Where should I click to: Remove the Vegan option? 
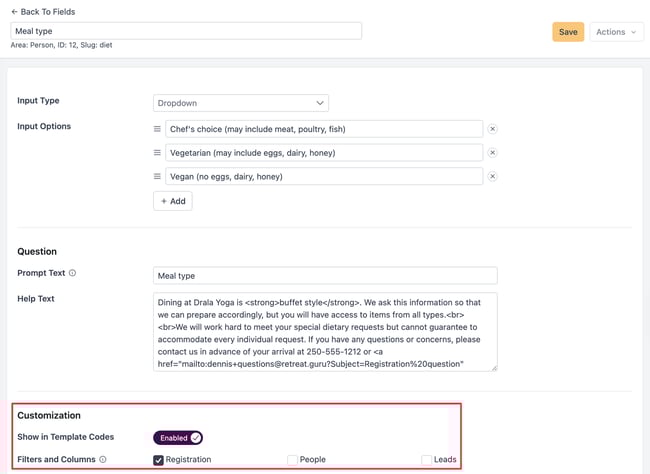492,176
